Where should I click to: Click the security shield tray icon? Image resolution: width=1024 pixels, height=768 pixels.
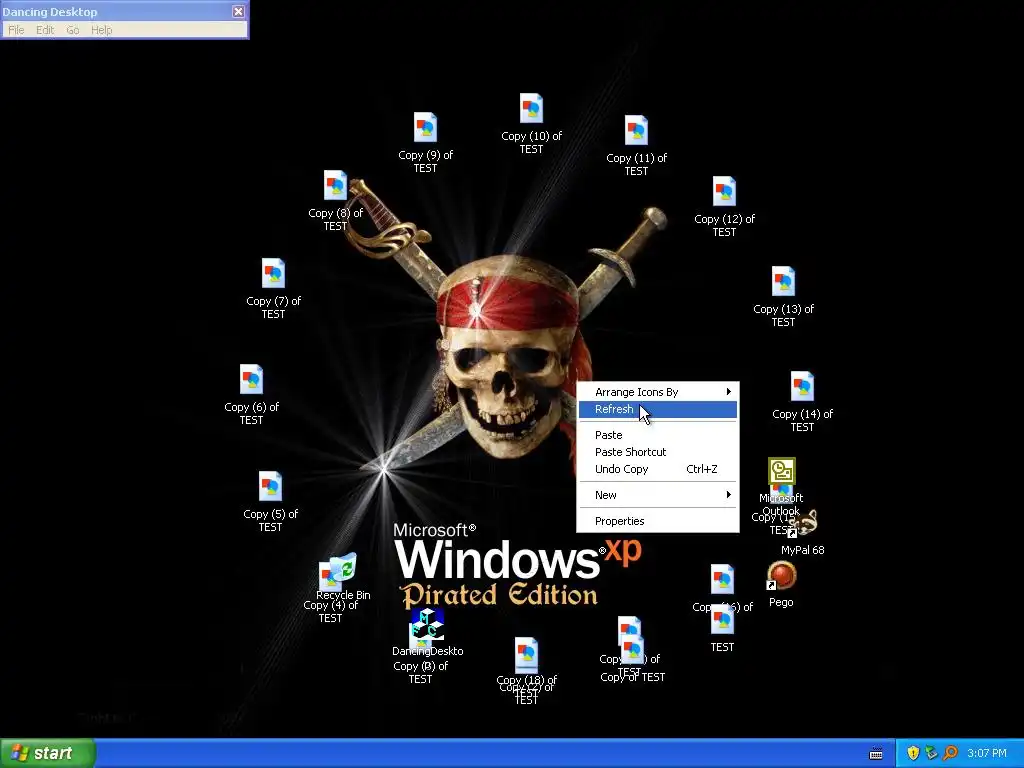coord(913,753)
